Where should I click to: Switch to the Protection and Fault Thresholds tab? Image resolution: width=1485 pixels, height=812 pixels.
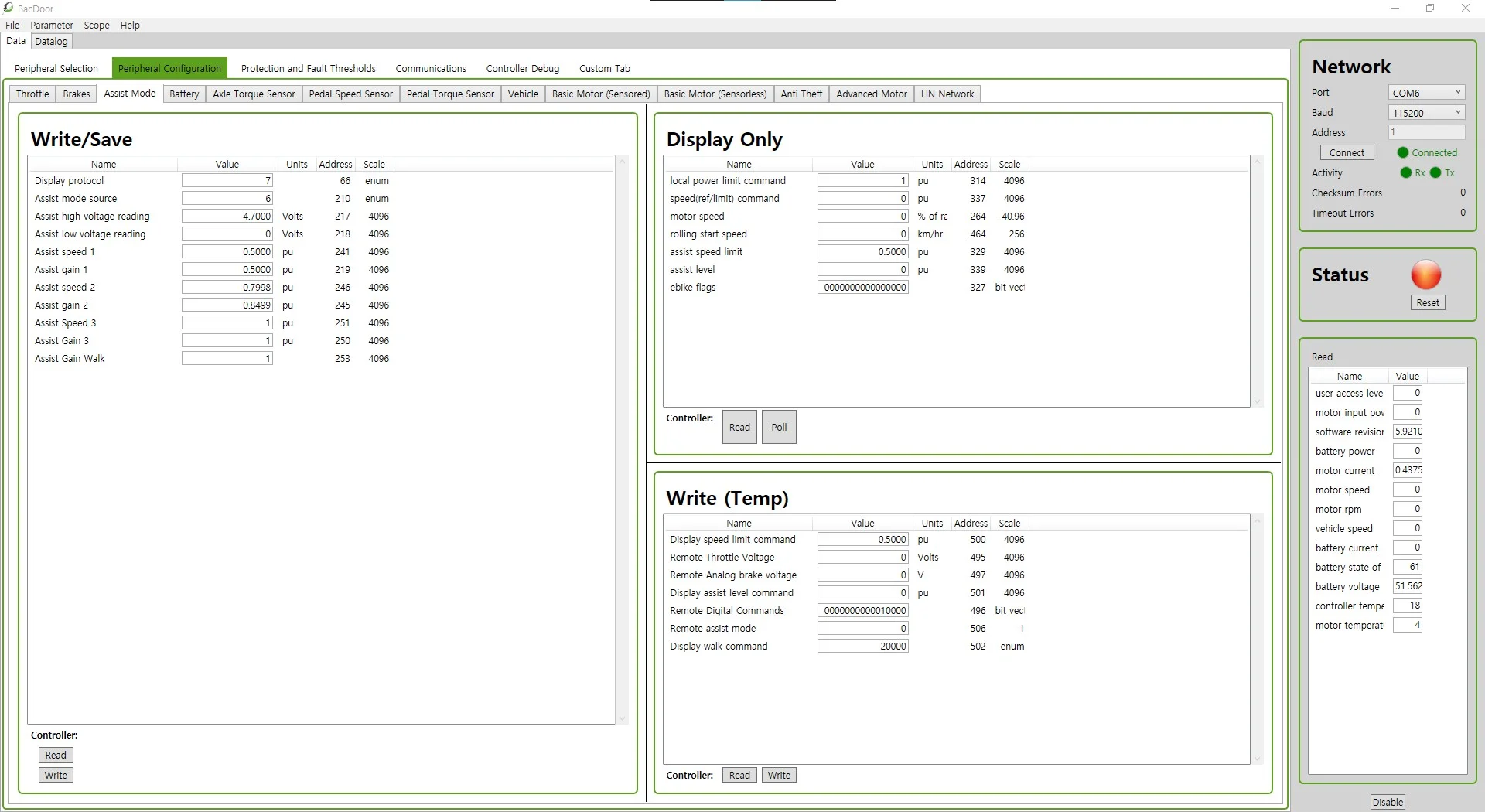point(308,69)
